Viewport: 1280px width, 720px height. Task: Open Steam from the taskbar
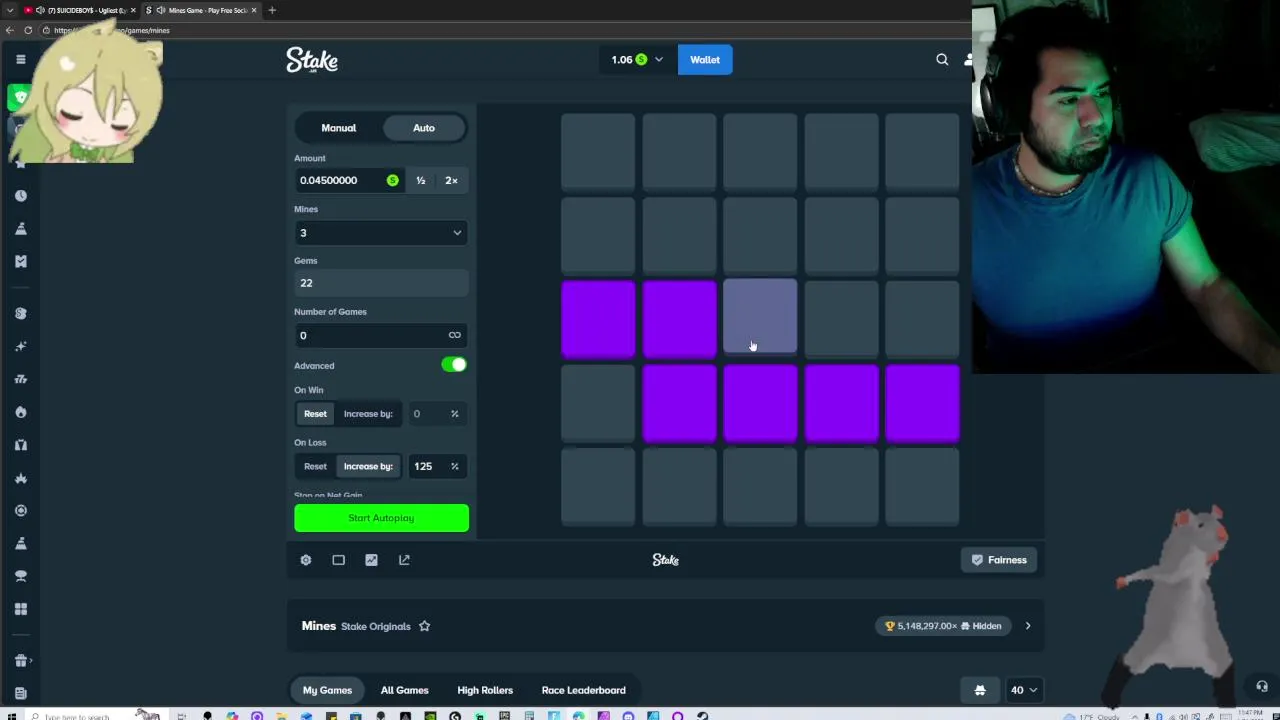[702, 716]
